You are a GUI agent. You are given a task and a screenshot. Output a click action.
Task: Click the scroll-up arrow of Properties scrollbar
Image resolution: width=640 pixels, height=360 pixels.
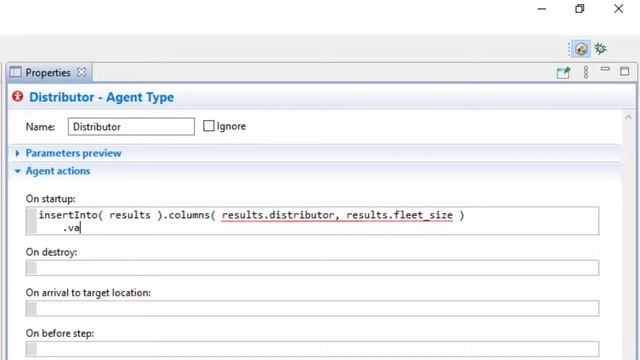(x=628, y=117)
